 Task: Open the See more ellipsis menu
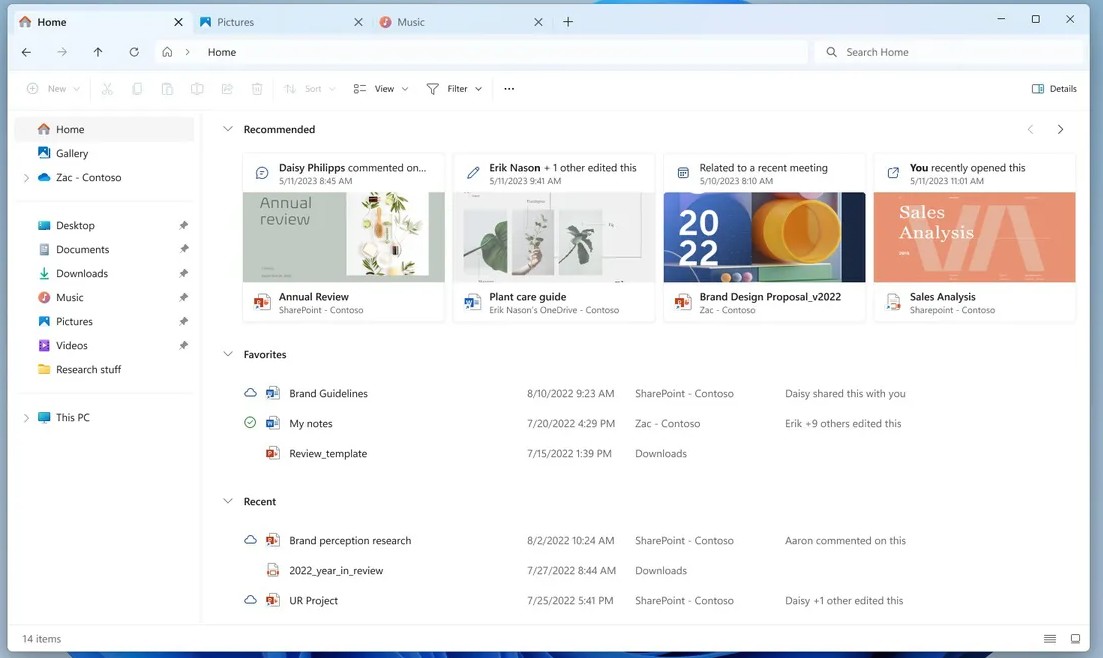(x=509, y=89)
